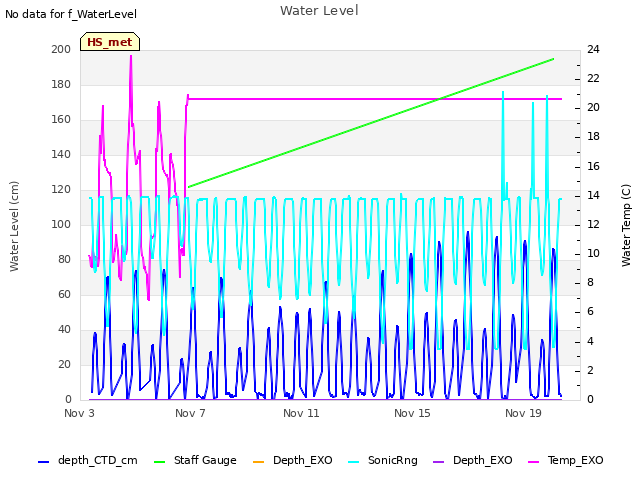Click the 24 value on right axis
Image resolution: width=640 pixels, height=480 pixels.
point(593,49)
